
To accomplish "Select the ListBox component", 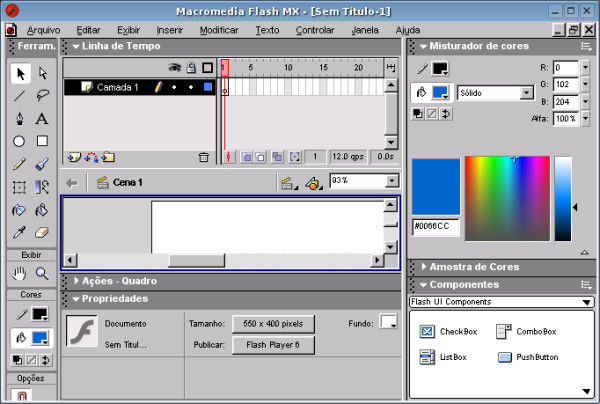I will [443, 357].
